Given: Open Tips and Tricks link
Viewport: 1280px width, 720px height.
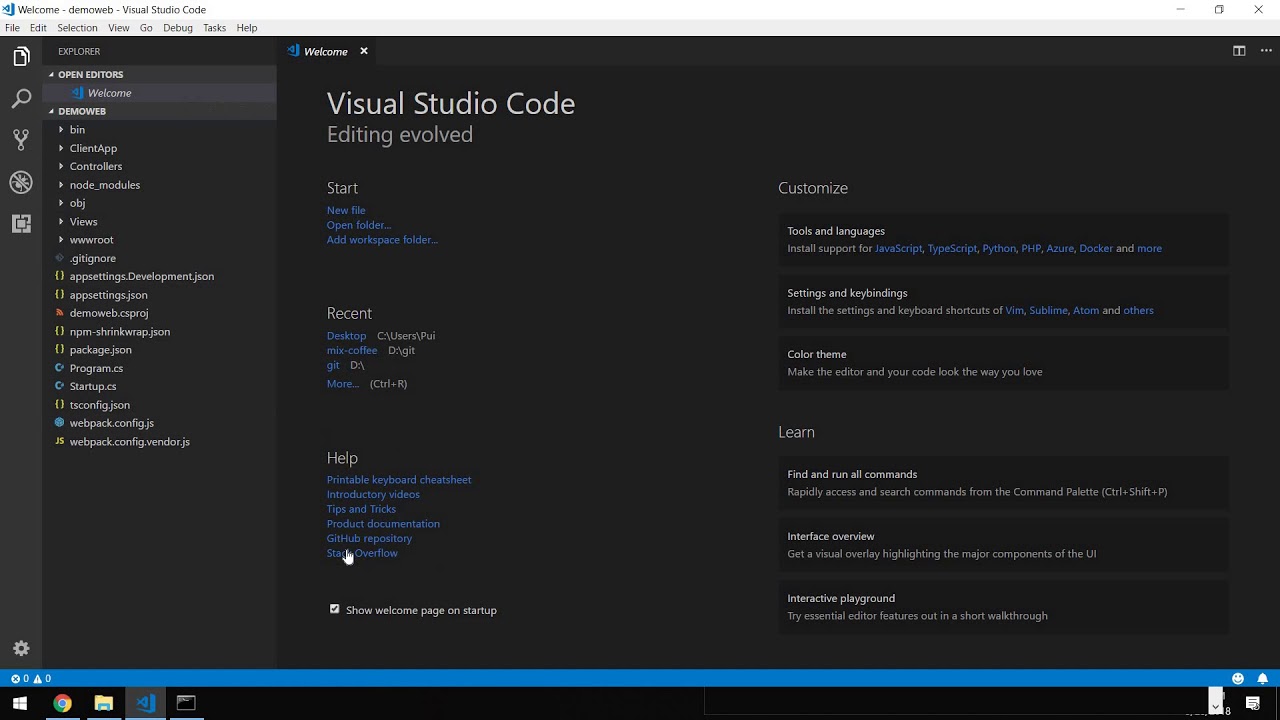Looking at the screenshot, I should (x=361, y=509).
